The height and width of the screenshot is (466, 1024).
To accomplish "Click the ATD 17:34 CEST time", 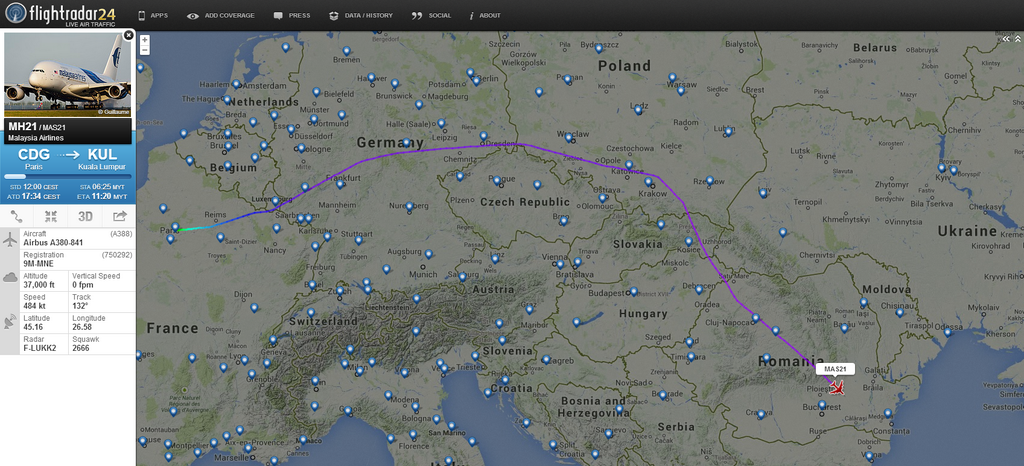I will [34, 196].
